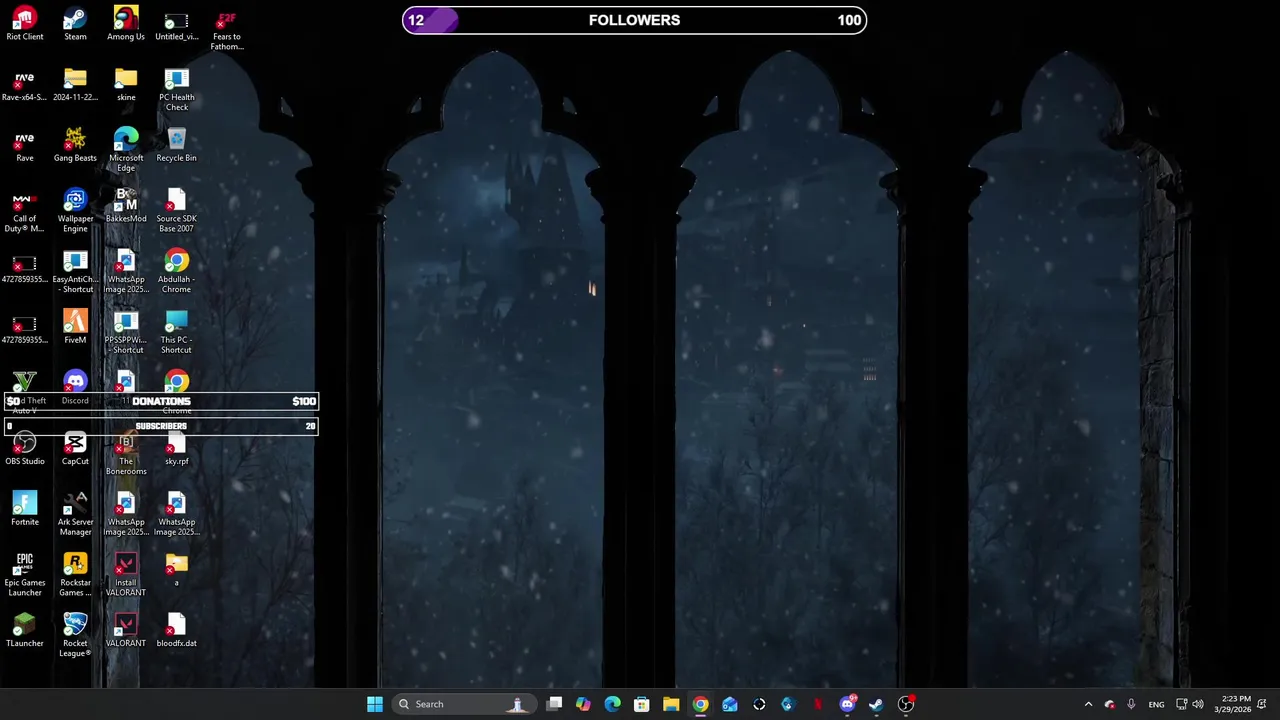Viewport: 1280px width, 720px height.
Task: Select the Abdullah - Chrome shortcut
Action: [x=176, y=272]
